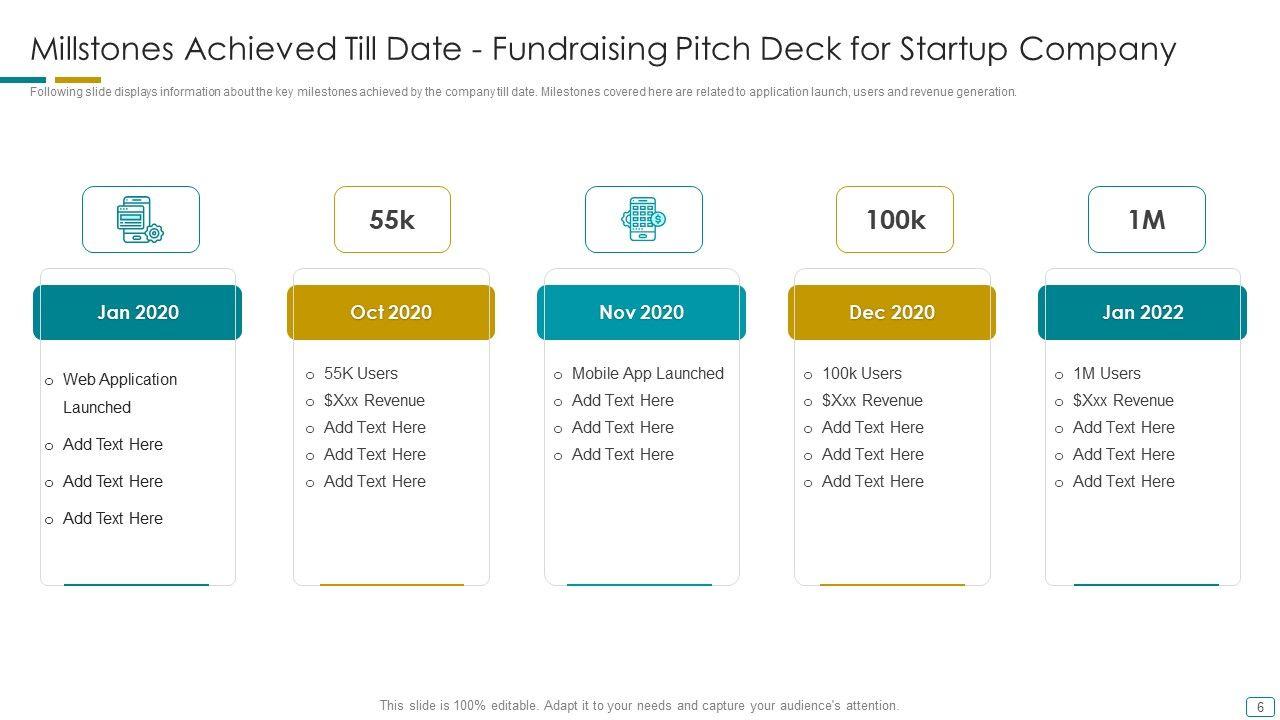Click the 1M Users bullet text

(x=1106, y=373)
